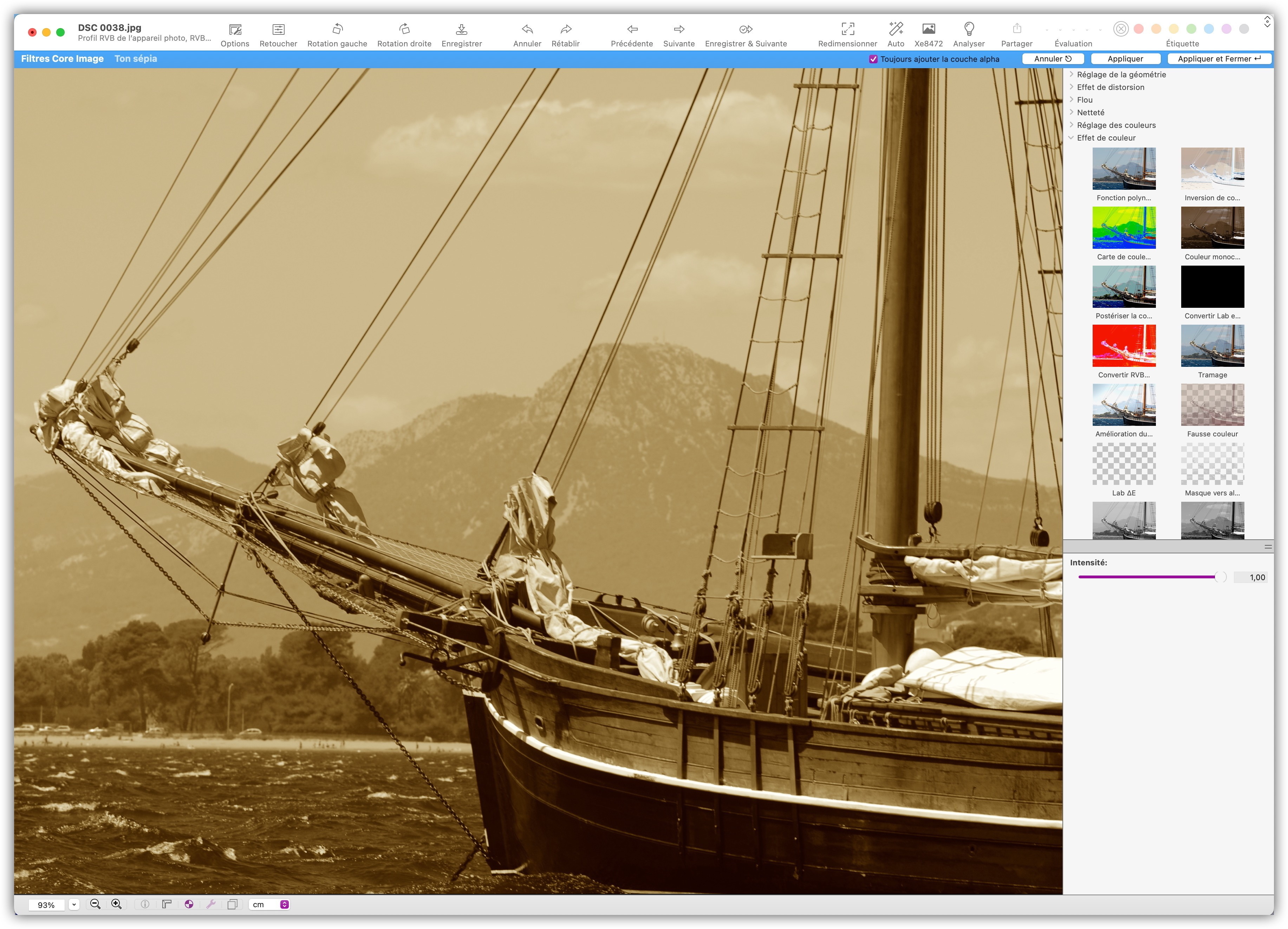Screen dimensions: 1288x929
Task: Redo with the Rétablir arrow
Action: tap(566, 29)
